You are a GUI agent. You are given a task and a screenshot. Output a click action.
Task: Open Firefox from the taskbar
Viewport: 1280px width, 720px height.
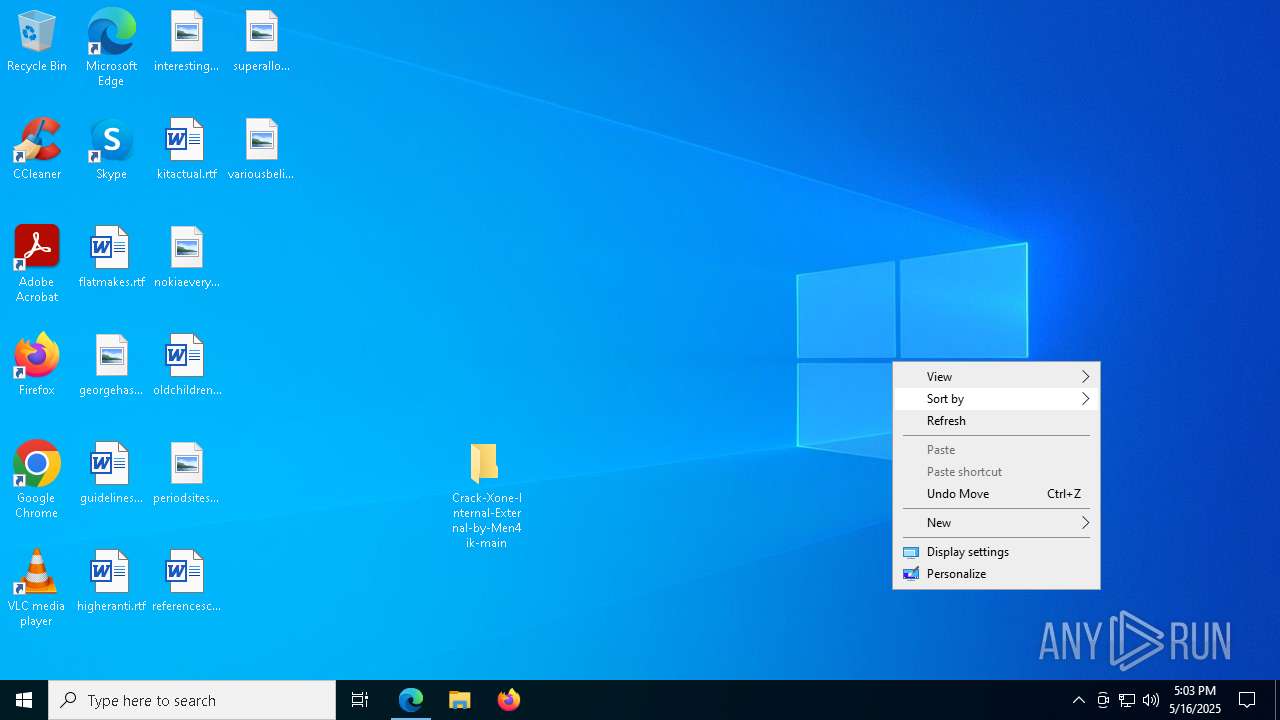509,700
